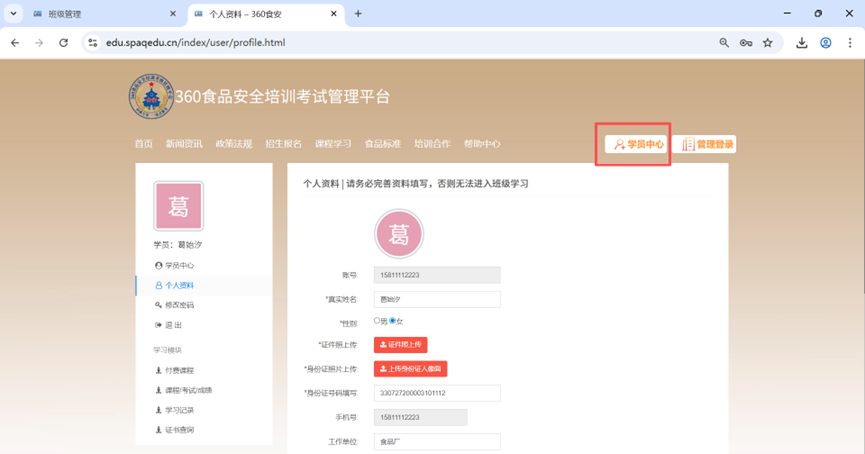Click the 360 platform logo emblem
Viewport: 865px width, 454px height.
pos(150,97)
